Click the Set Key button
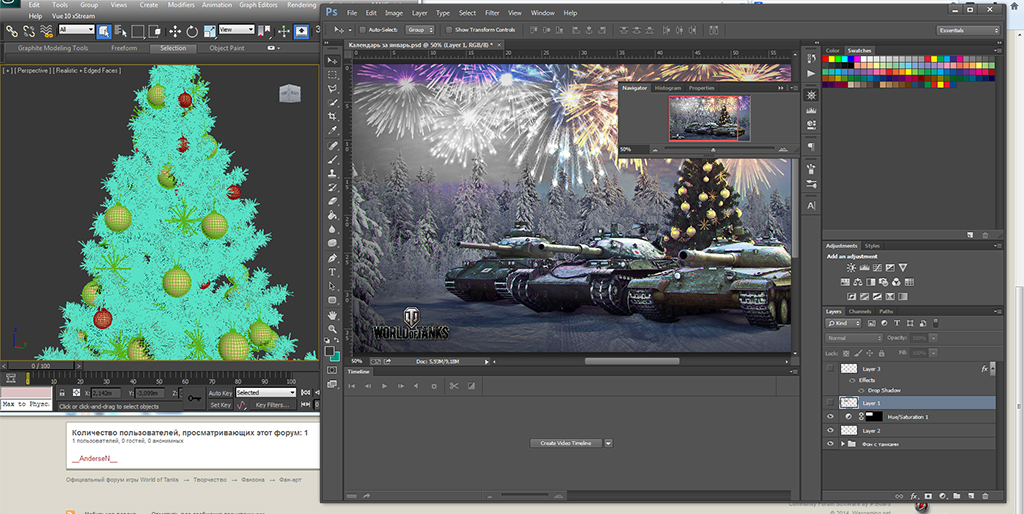The height and width of the screenshot is (514, 1024). pos(220,405)
